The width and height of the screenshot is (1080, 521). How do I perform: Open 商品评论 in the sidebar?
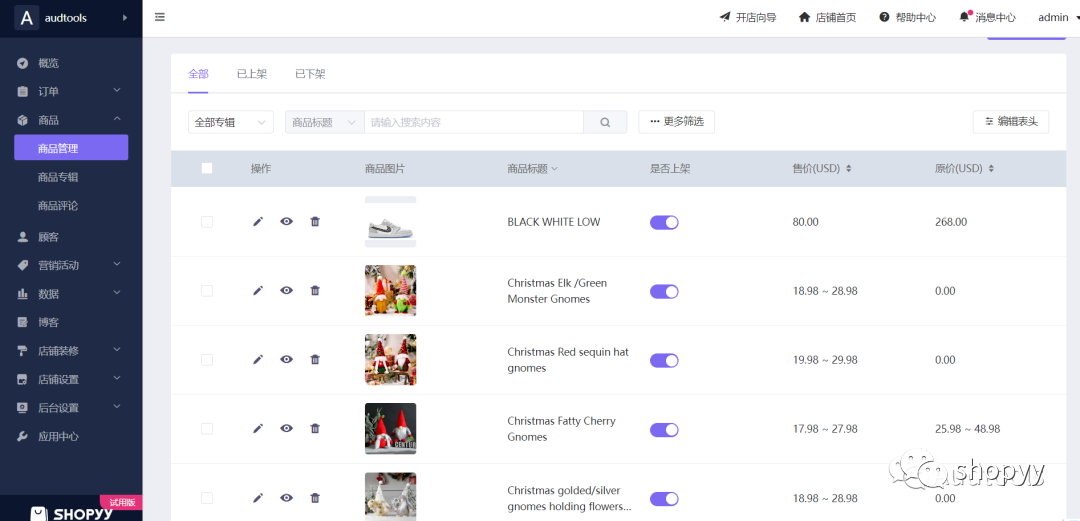click(x=58, y=205)
